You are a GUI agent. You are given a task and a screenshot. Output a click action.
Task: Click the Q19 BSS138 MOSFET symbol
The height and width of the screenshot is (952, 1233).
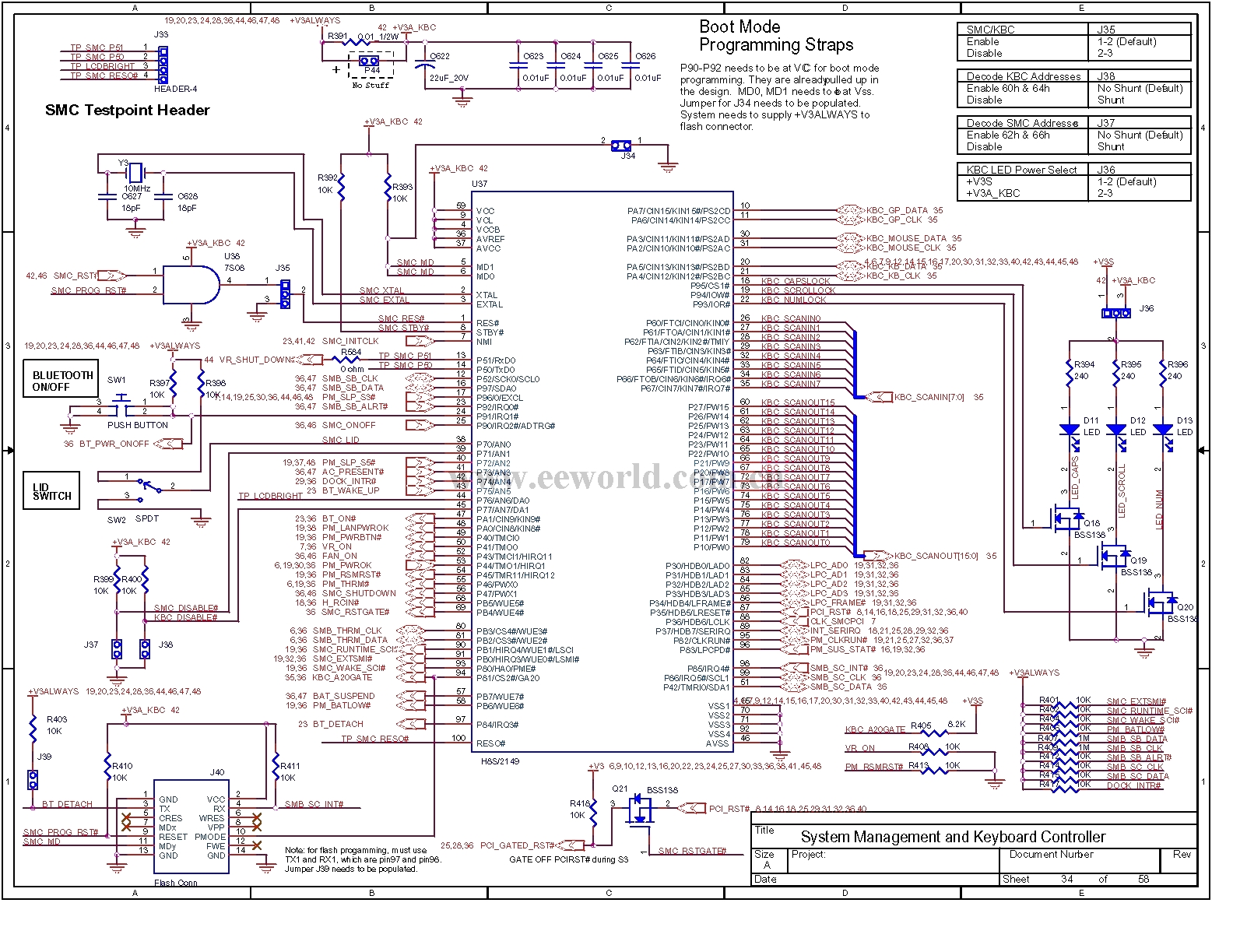pyautogui.click(x=1115, y=555)
